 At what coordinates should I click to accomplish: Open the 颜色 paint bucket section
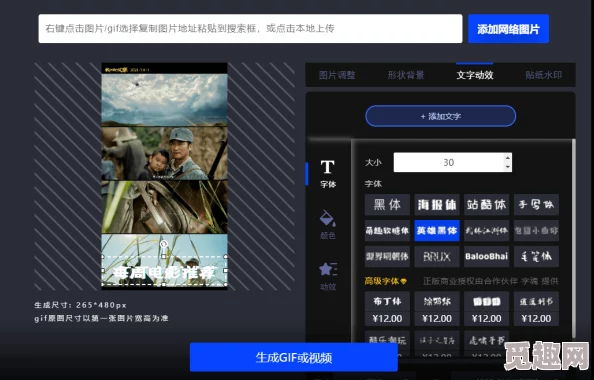[x=328, y=224]
